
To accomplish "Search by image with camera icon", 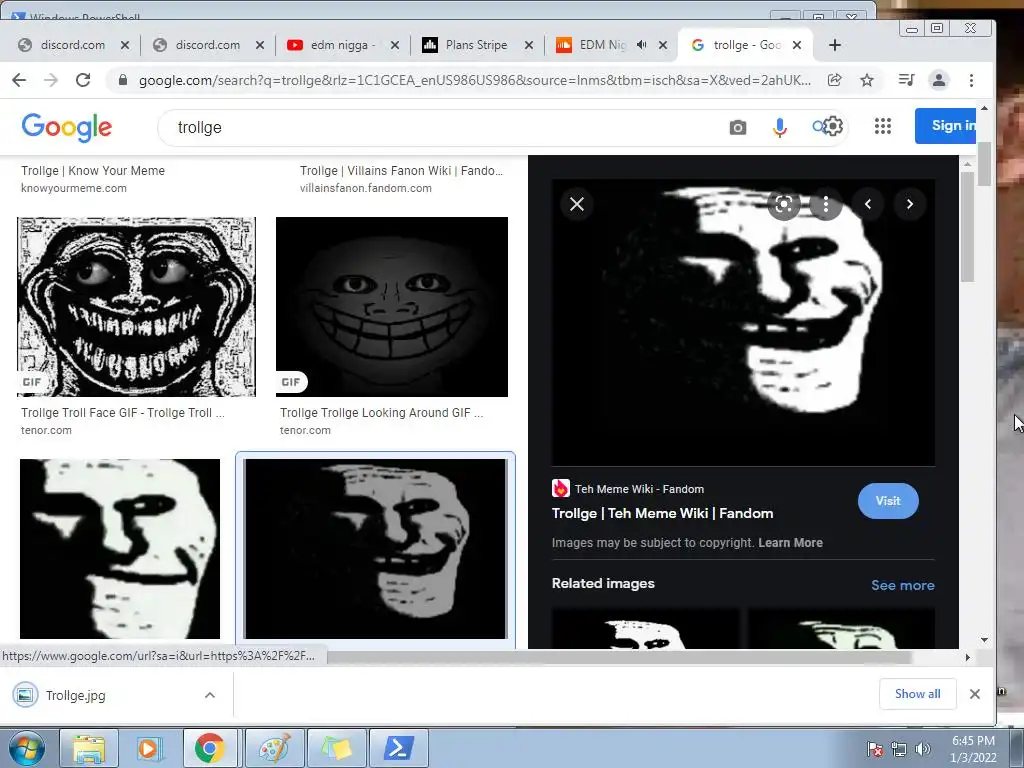I will [737, 127].
